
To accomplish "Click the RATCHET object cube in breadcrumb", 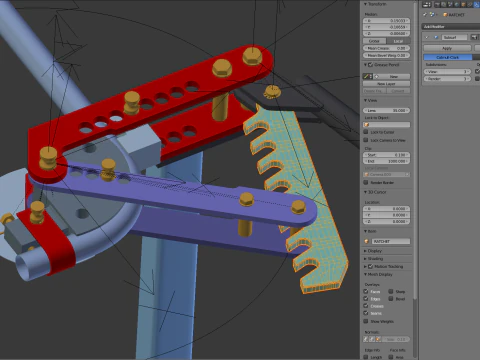I will tap(445, 15).
